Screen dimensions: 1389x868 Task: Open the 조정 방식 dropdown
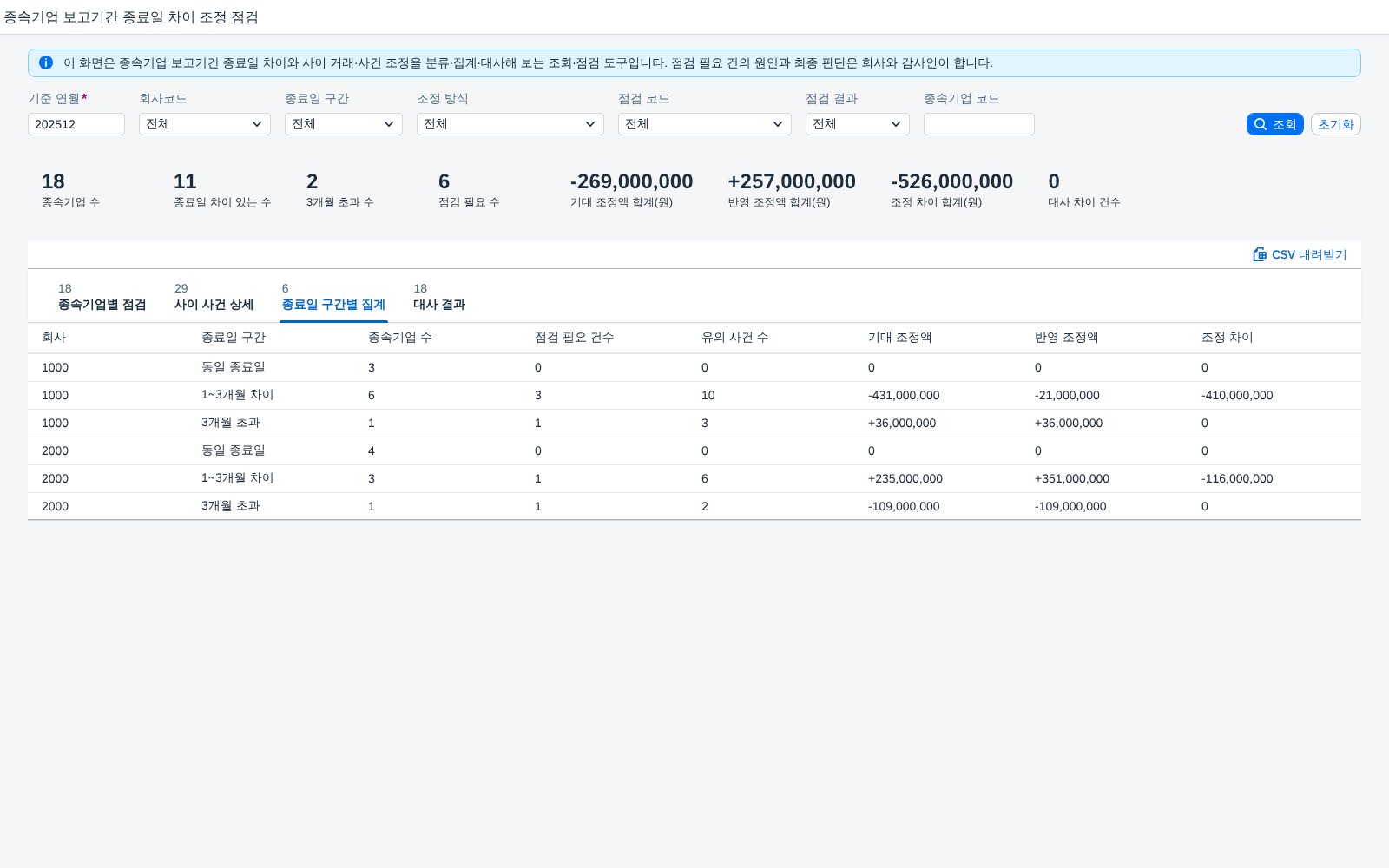(x=510, y=124)
